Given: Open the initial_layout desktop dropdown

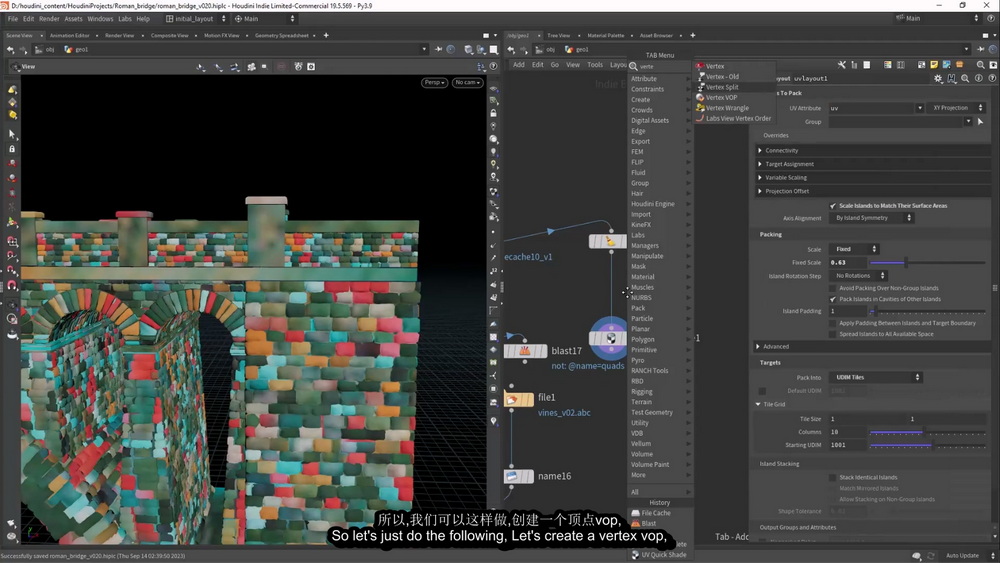Looking at the screenshot, I should click(x=196, y=18).
